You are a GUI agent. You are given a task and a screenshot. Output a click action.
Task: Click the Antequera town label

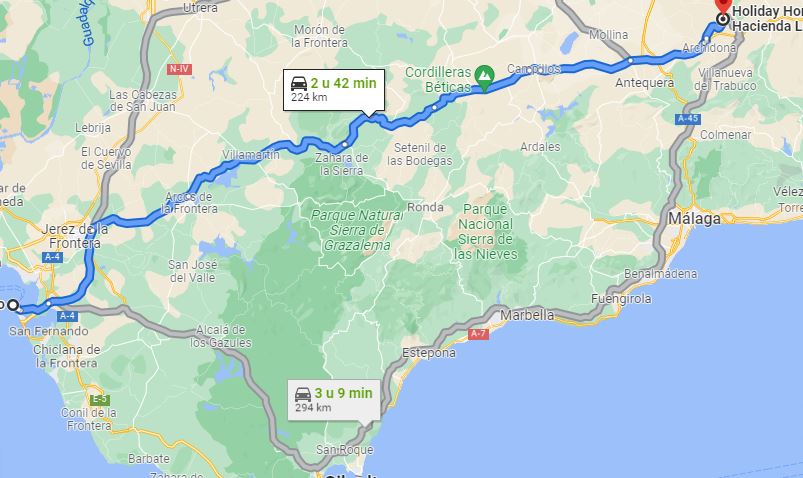[x=645, y=82]
